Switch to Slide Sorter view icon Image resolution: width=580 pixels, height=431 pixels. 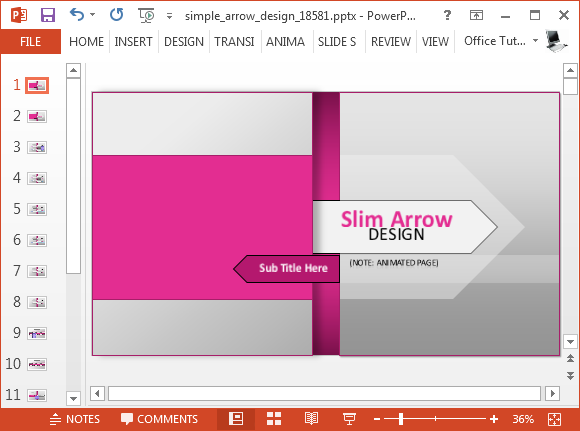(x=274, y=419)
